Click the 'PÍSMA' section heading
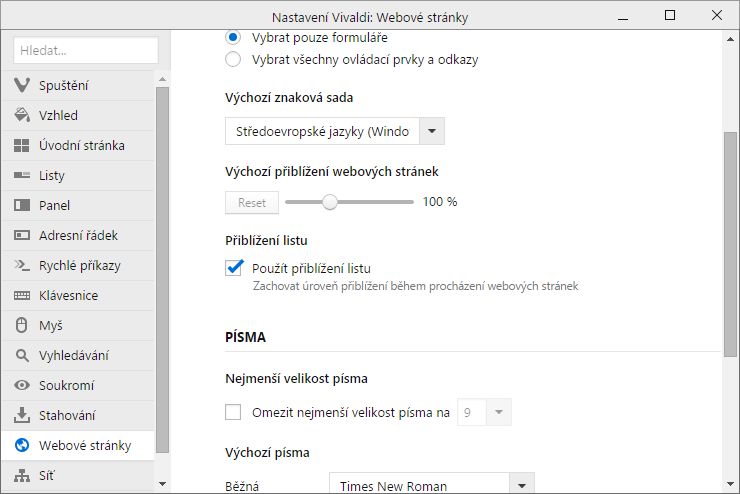The height and width of the screenshot is (494, 740). coord(245,337)
